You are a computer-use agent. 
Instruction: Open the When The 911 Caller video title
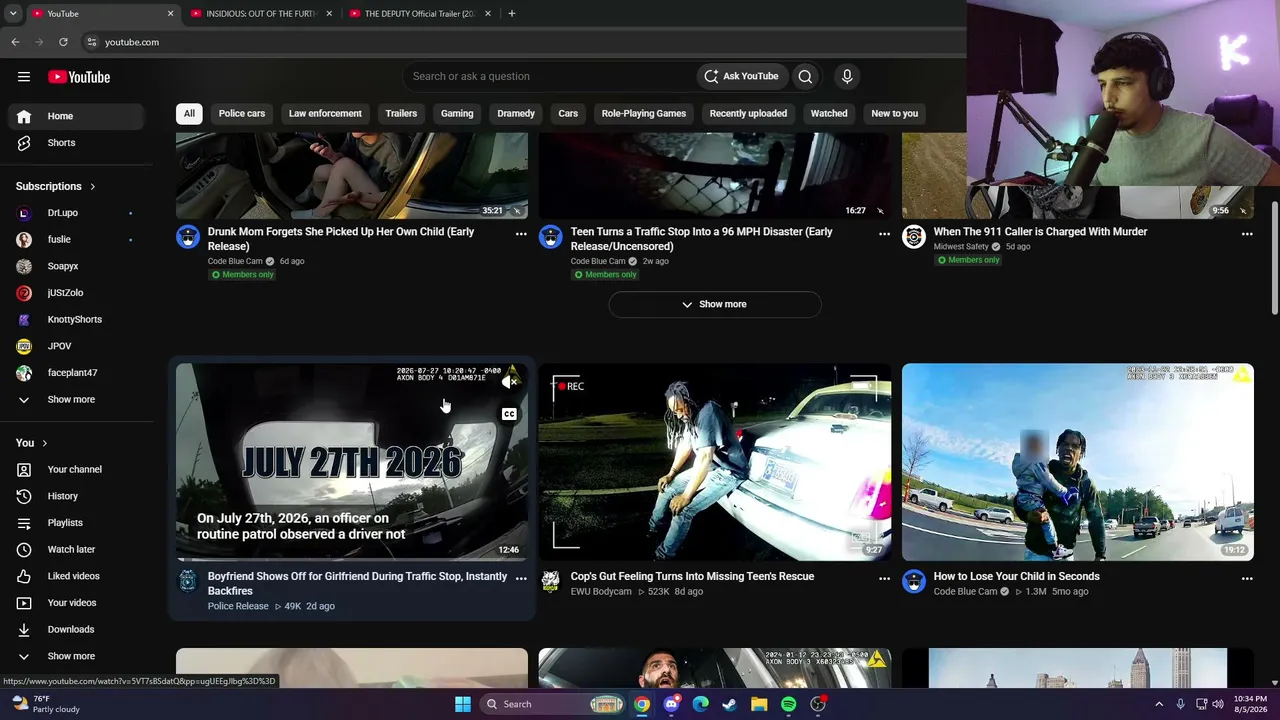tap(1040, 232)
